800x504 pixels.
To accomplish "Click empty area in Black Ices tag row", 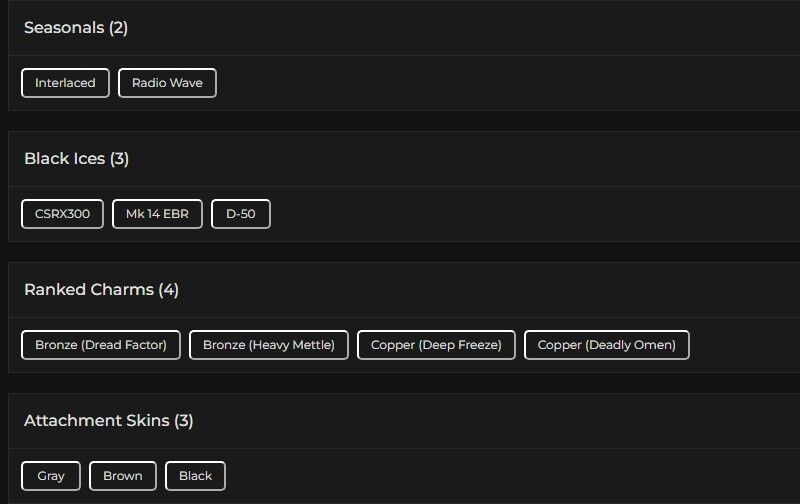I will 530,214.
